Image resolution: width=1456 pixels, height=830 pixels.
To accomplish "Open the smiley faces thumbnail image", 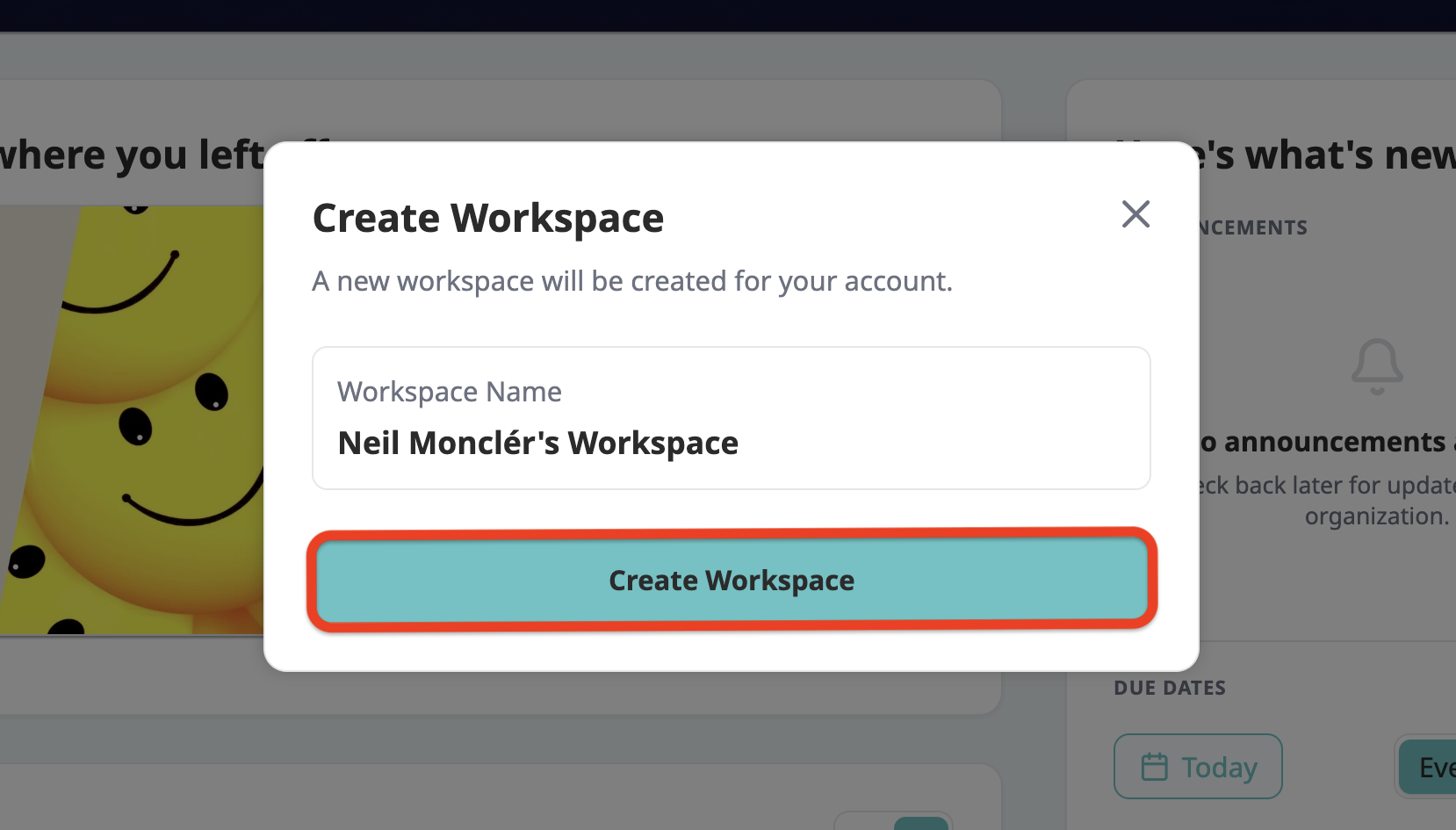I will [132, 420].
